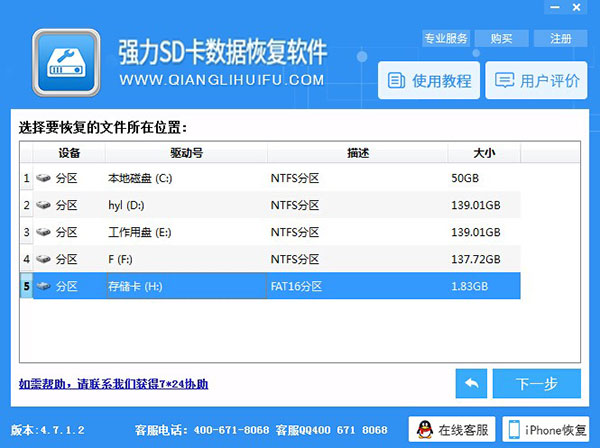The image size is (600, 448).
Task: Launch iPhone恢复 recovery
Action: (x=546, y=430)
